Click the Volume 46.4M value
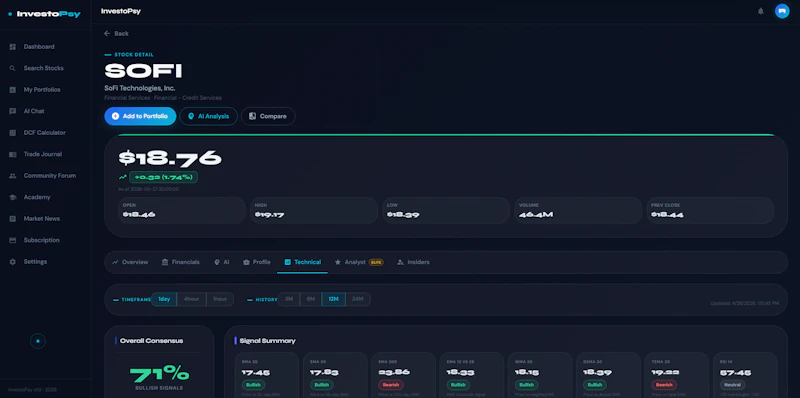Screen dimensions: 800x398 click(x=536, y=215)
